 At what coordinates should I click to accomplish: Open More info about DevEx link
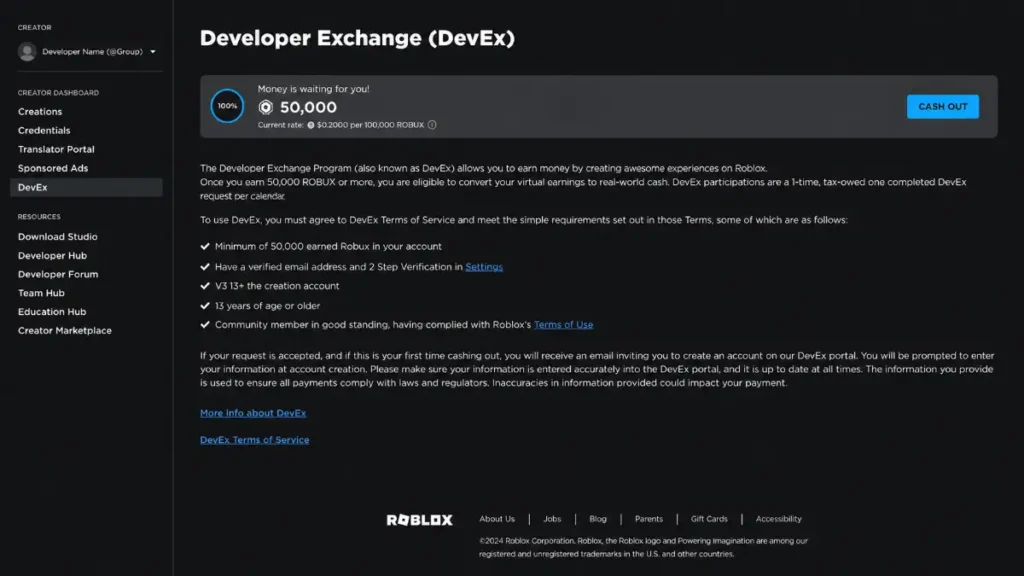pos(253,413)
